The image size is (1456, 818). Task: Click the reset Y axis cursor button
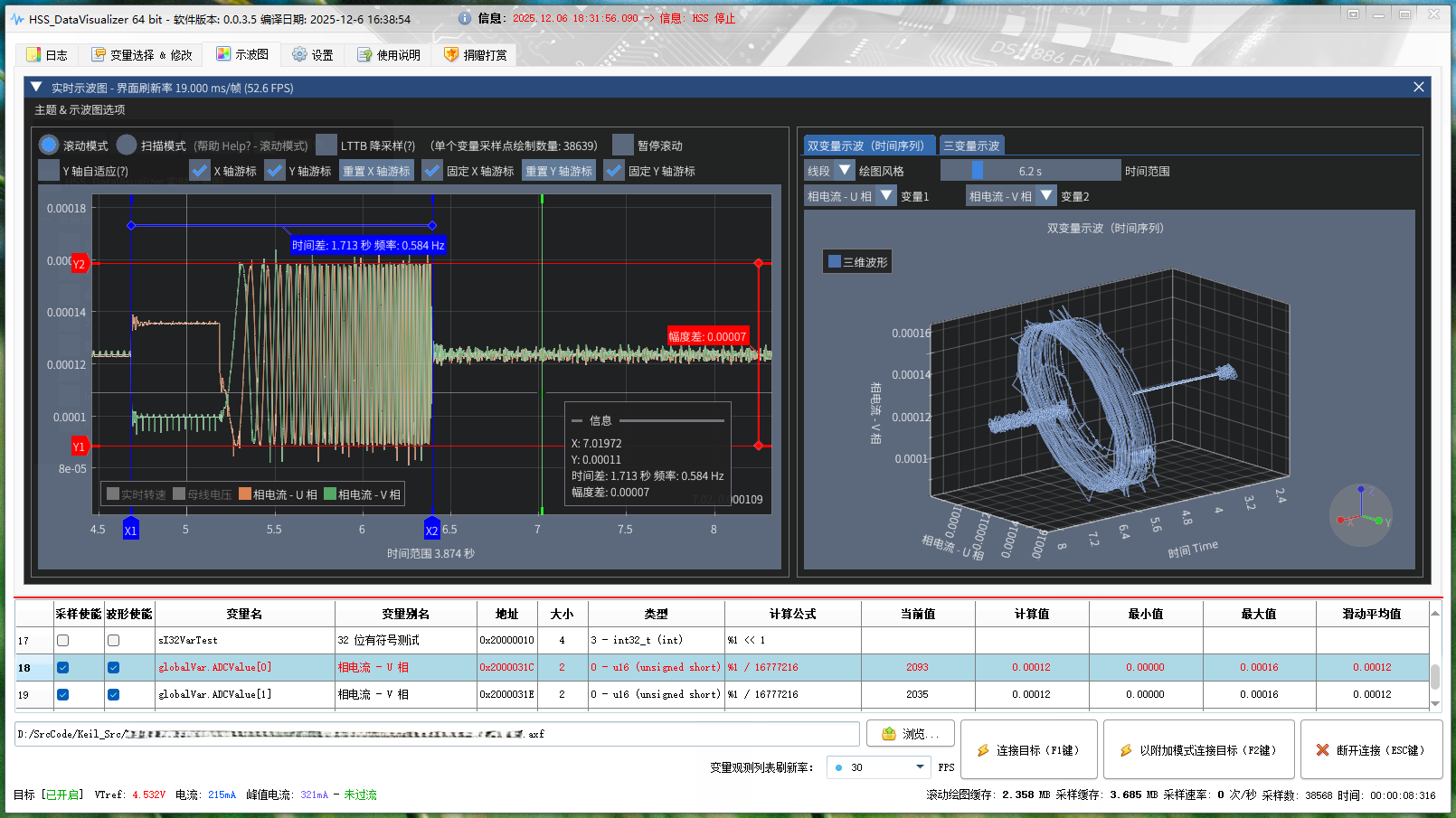point(558,171)
